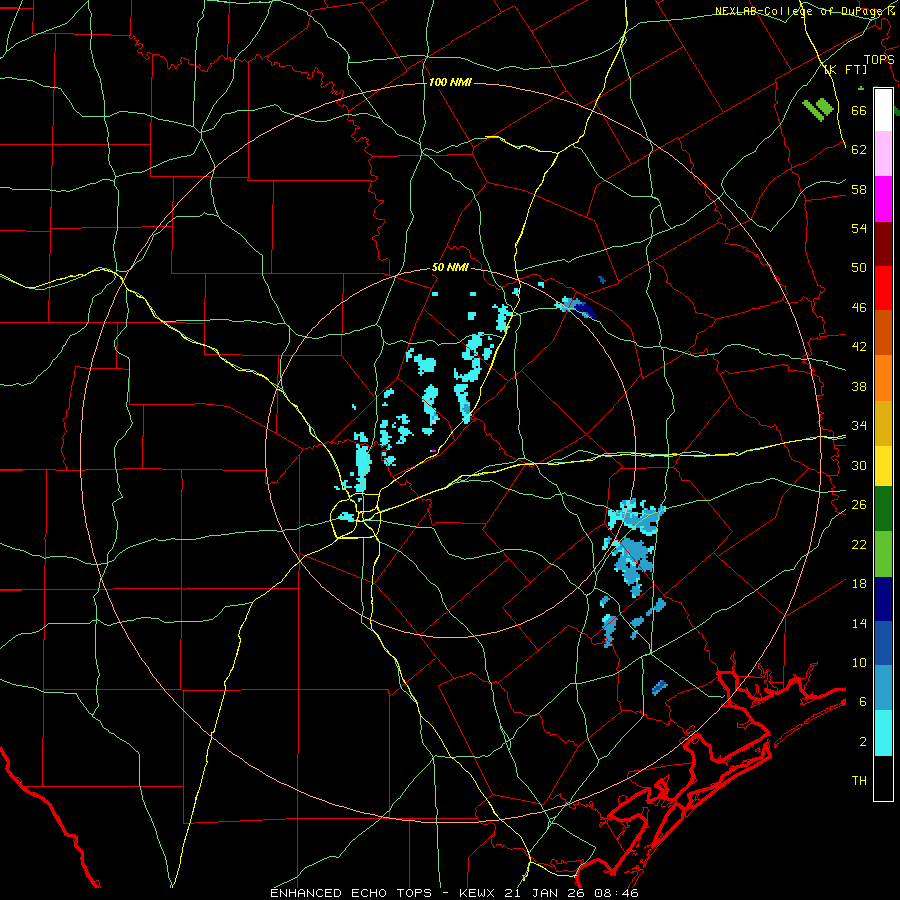900x900 pixels.
Task: Click the legend value '54'
Action: [x=859, y=228]
